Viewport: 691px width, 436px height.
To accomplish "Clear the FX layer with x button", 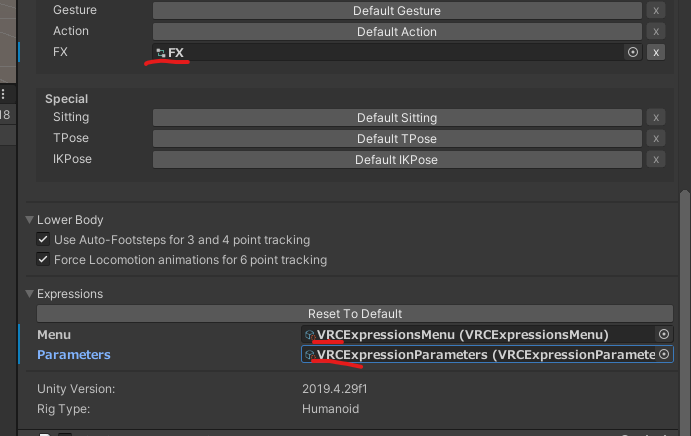I will click(x=656, y=52).
